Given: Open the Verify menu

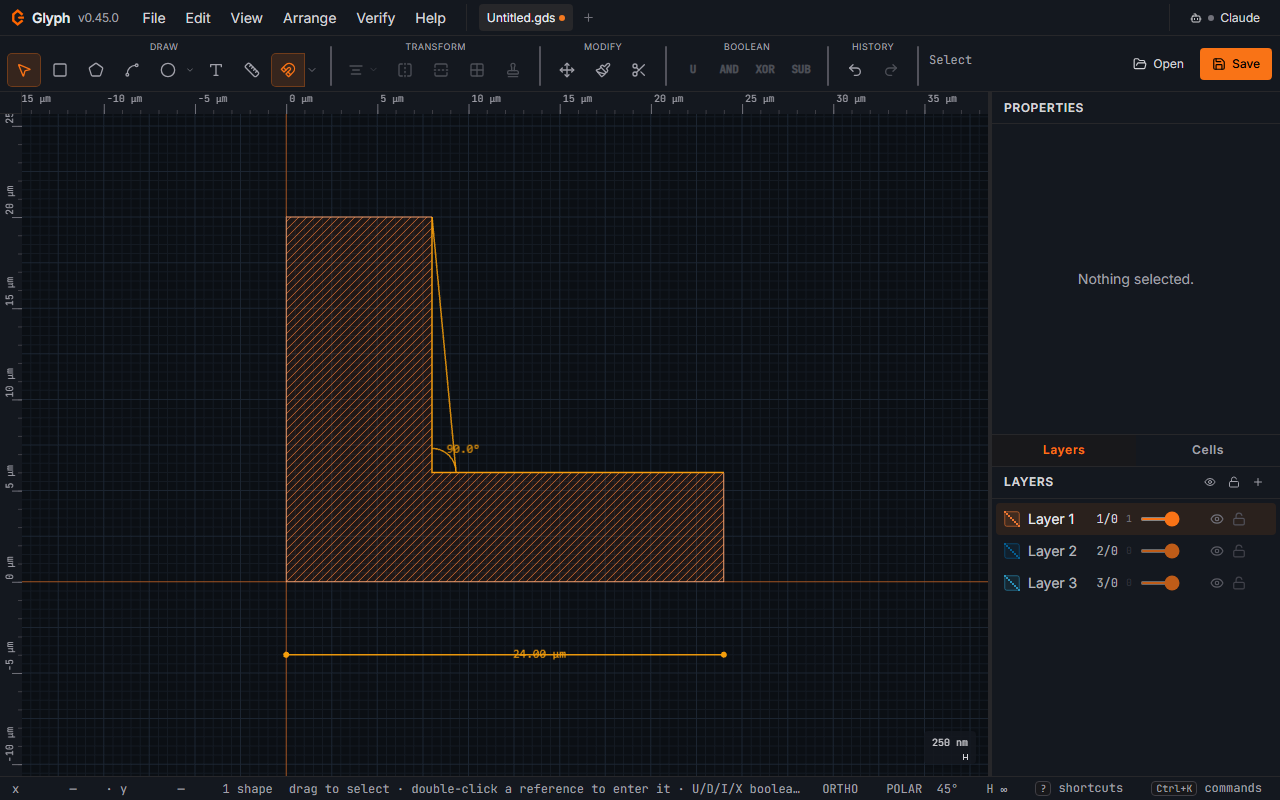Looking at the screenshot, I should pyautogui.click(x=376, y=18).
